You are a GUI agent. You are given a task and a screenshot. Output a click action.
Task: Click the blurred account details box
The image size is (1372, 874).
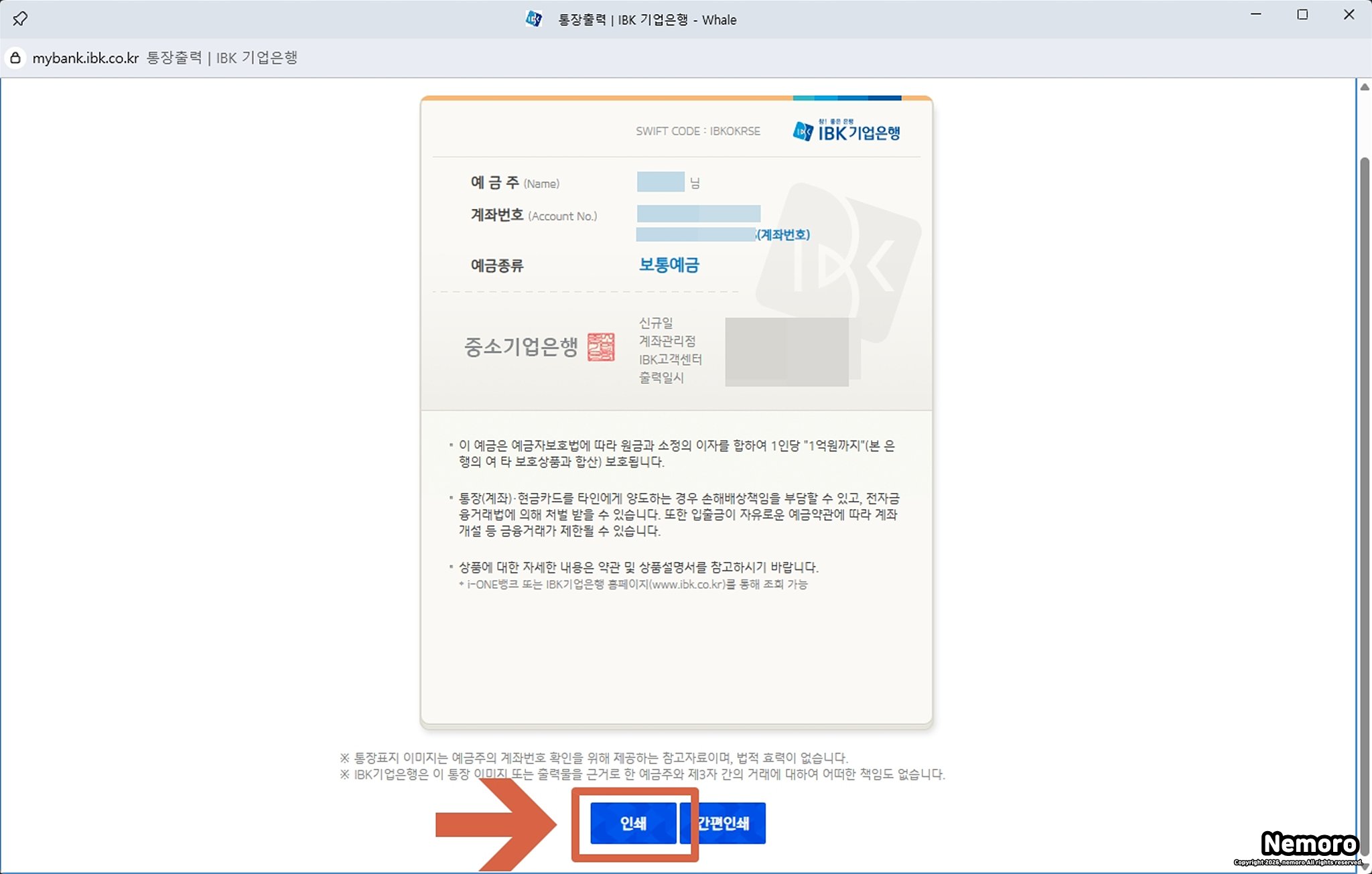pyautogui.click(x=786, y=352)
